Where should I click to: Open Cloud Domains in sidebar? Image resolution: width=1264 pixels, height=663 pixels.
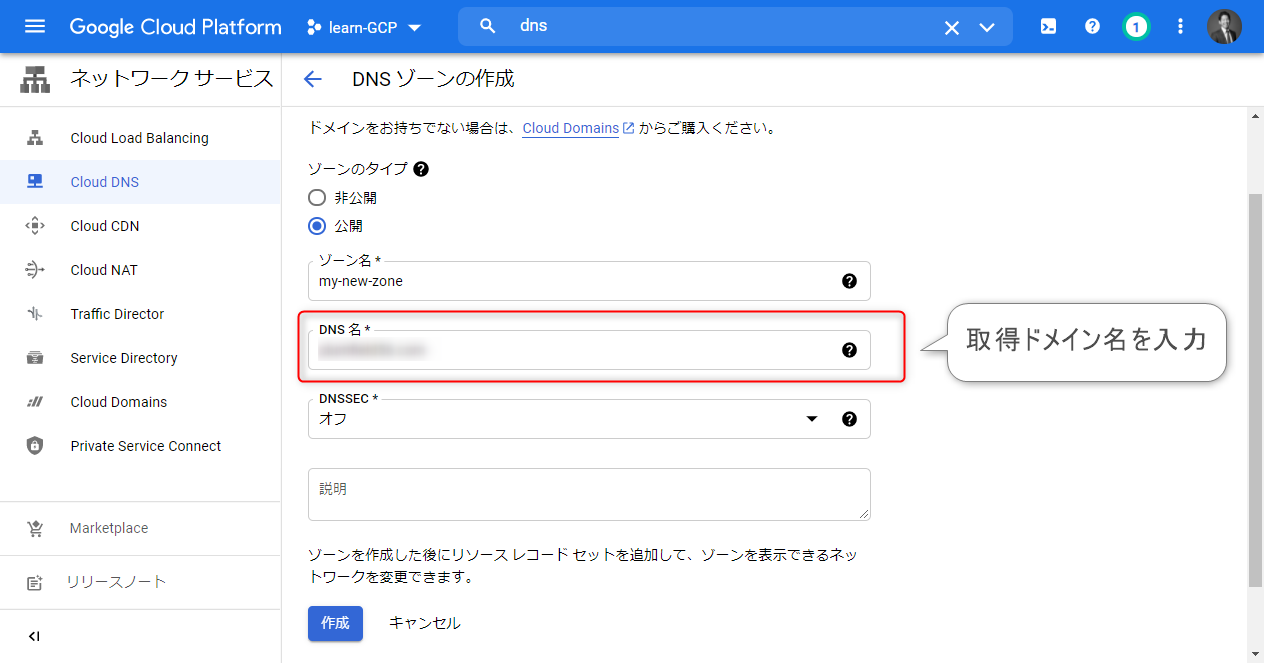(140, 402)
